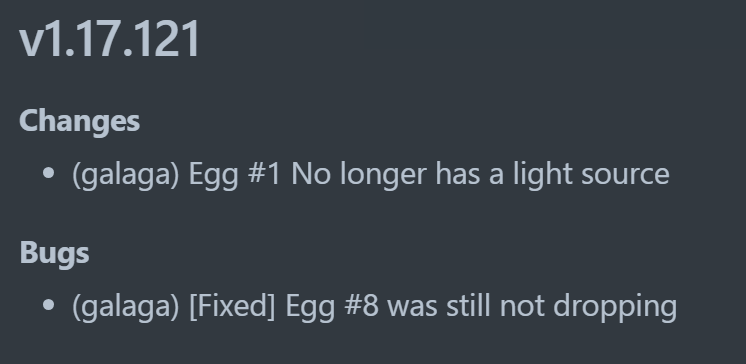Image resolution: width=746 pixels, height=364 pixels.
Task: Click the (galaga) tag in the Bugs entry
Action: (x=126, y=306)
